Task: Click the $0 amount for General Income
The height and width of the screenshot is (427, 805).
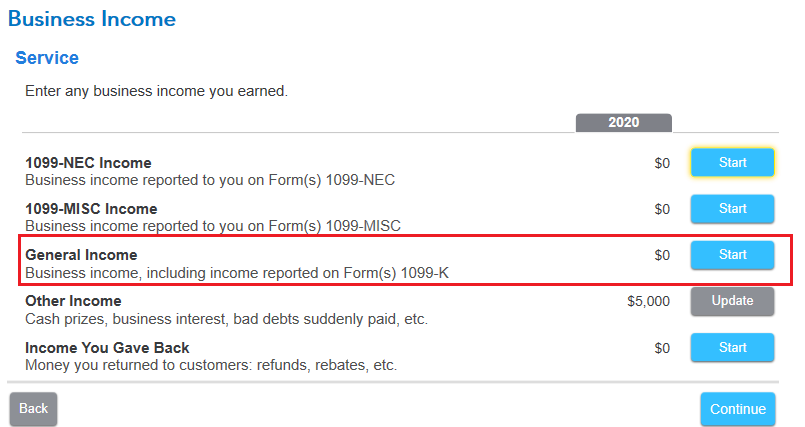Action: [x=662, y=255]
